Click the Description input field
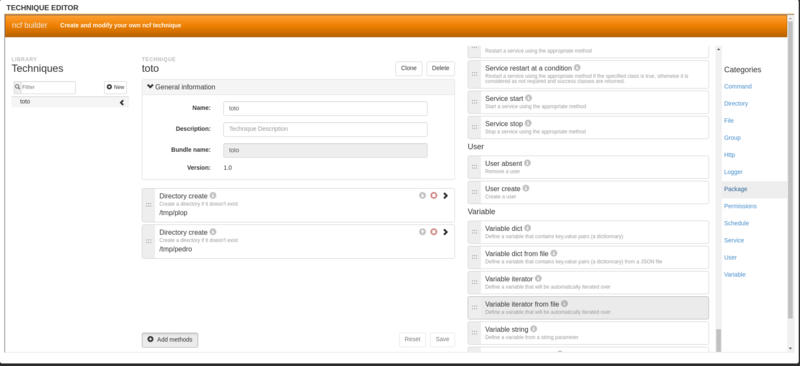This screenshot has height=366, width=800. 325,129
